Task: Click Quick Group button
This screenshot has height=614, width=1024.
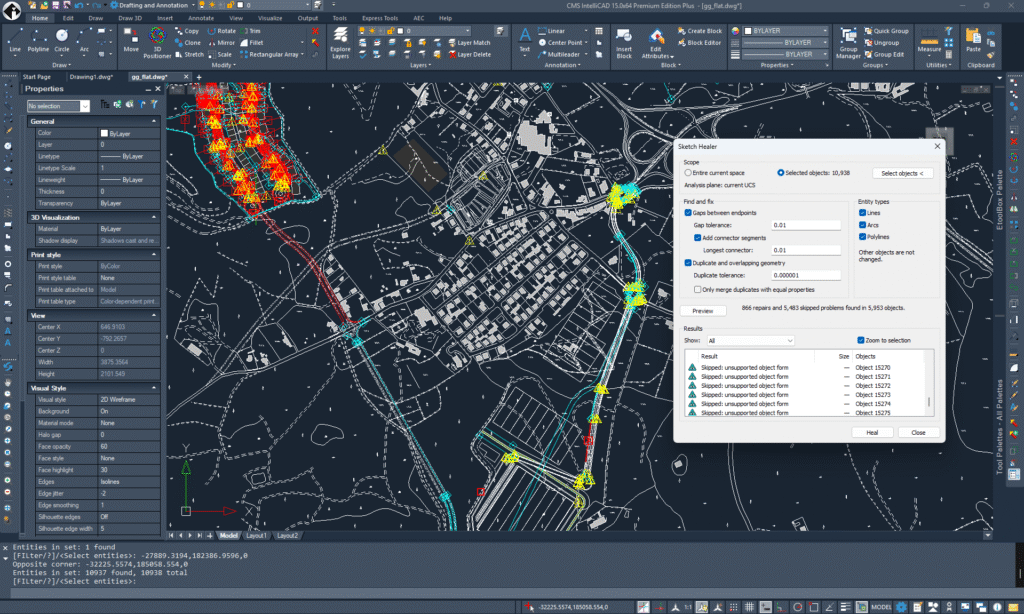Action: pyautogui.click(x=886, y=31)
